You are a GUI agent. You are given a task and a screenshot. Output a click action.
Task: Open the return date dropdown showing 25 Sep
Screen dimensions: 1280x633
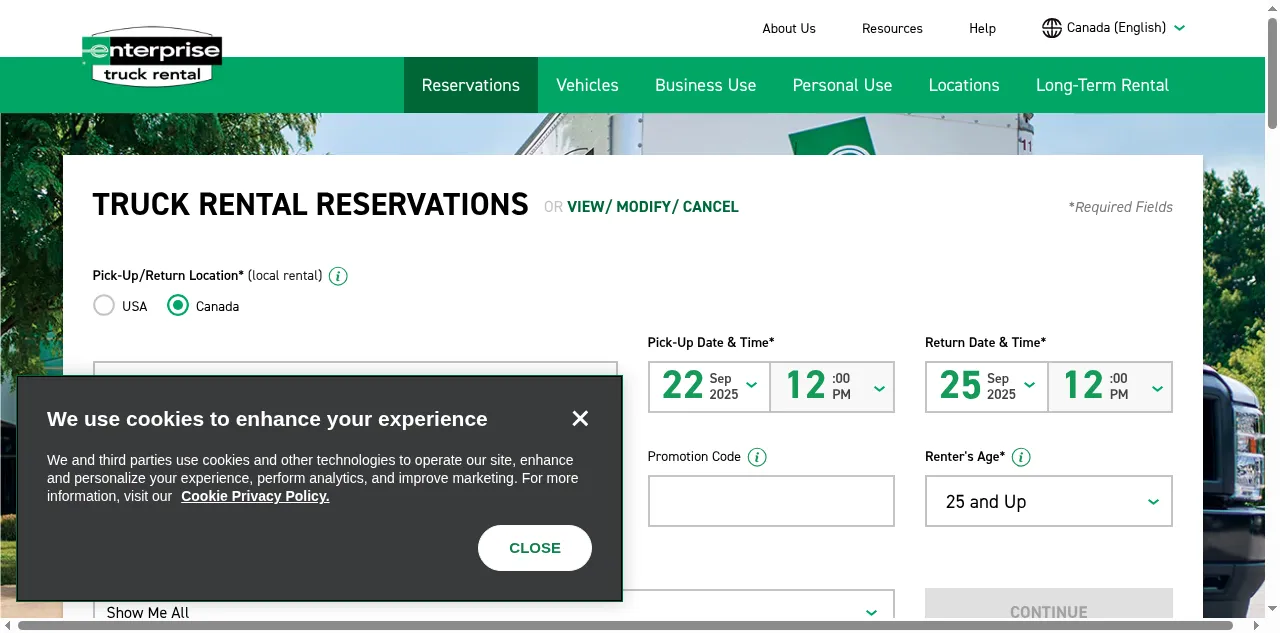click(x=987, y=387)
